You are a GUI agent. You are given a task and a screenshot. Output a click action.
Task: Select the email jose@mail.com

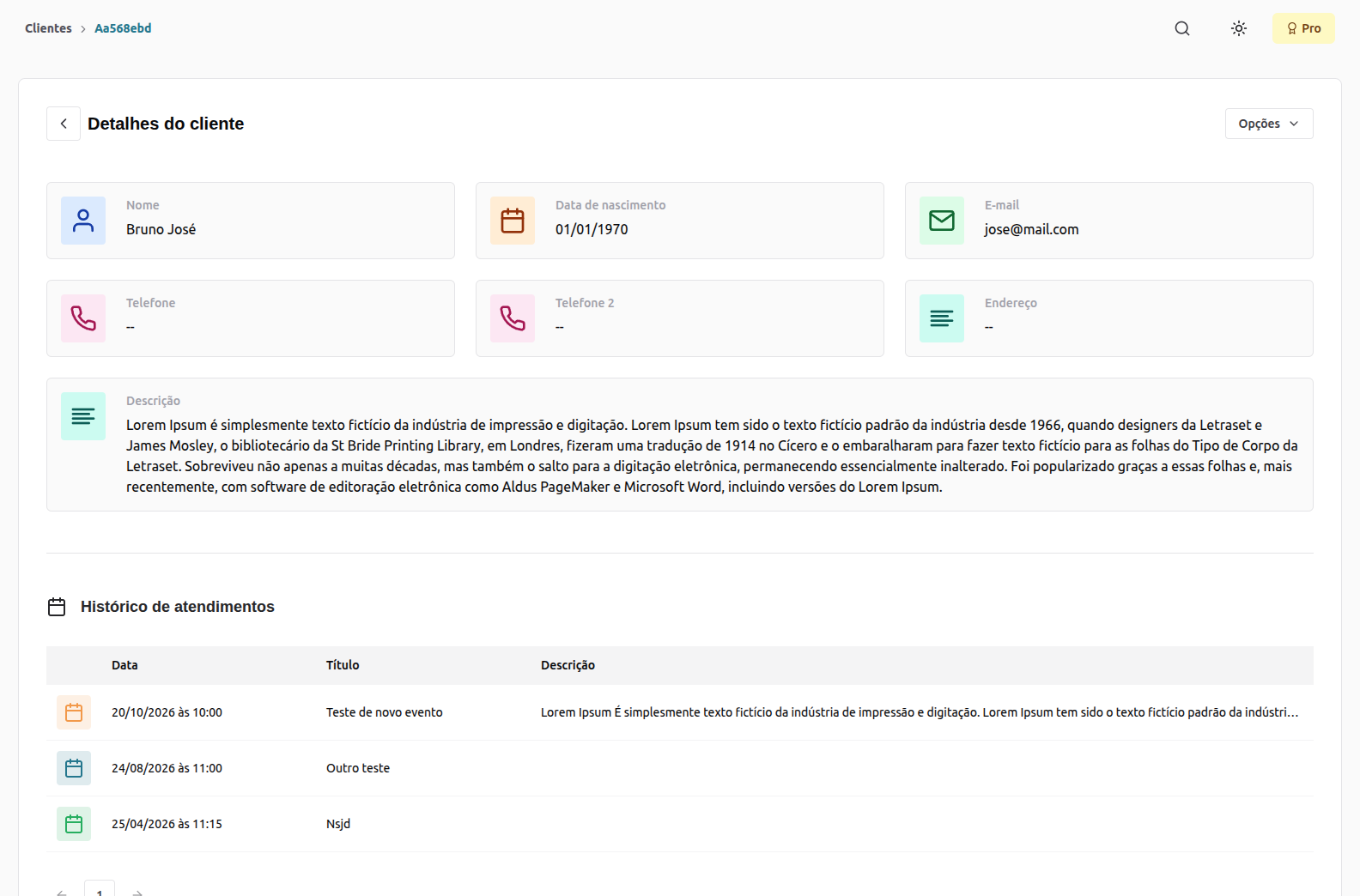tap(1031, 229)
